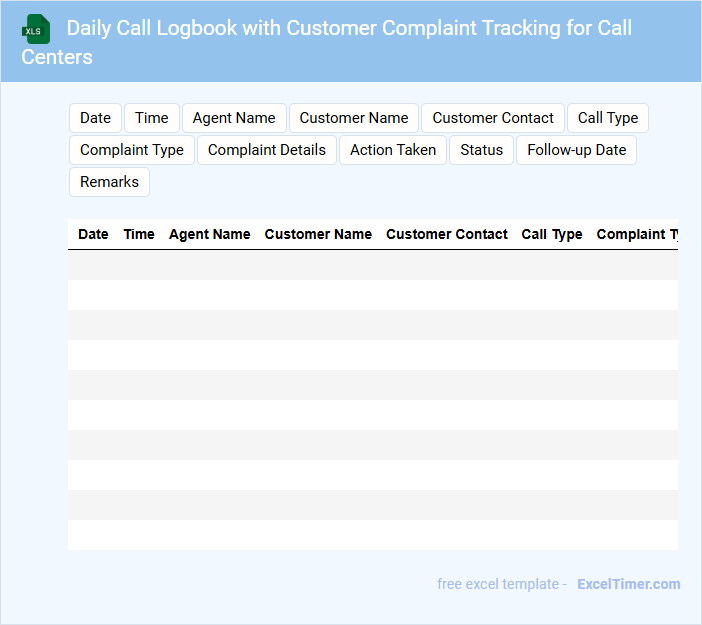702x625 pixels.
Task: Click the first empty row under Customer Name
Action: pos(318,265)
